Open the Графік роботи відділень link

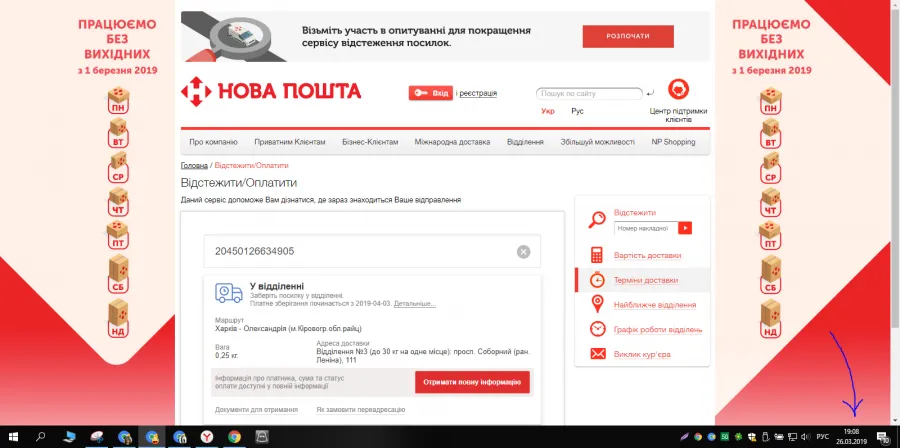coord(658,330)
